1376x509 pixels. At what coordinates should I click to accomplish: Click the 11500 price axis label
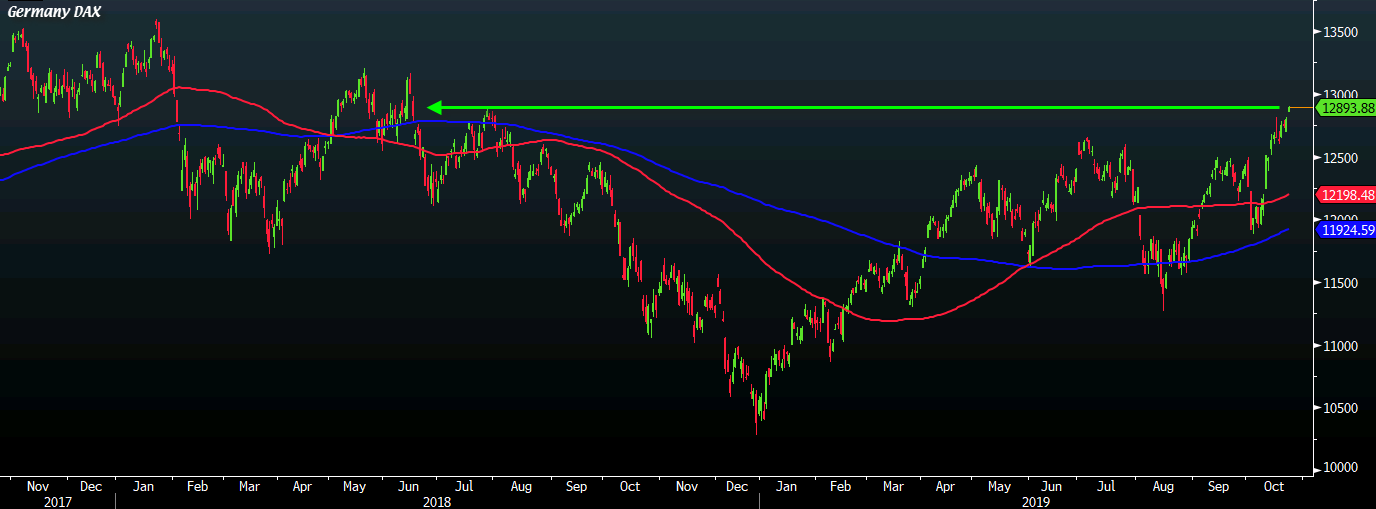[1339, 284]
